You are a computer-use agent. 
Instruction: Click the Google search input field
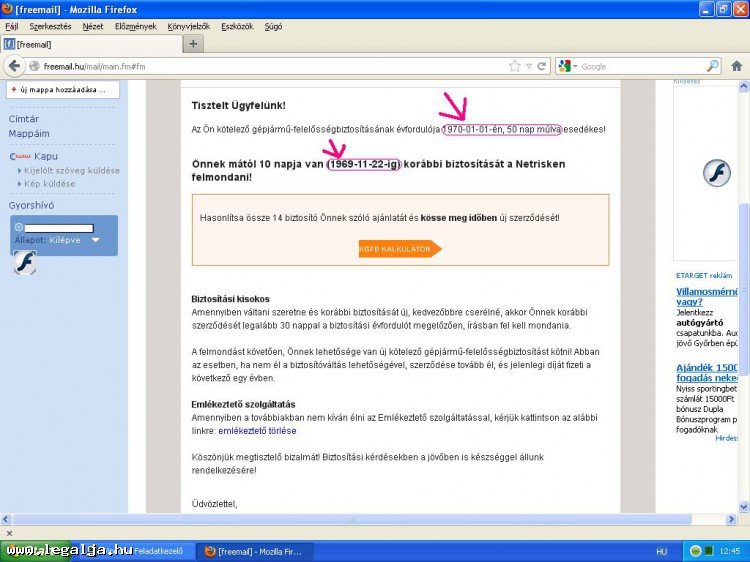[x=640, y=66]
